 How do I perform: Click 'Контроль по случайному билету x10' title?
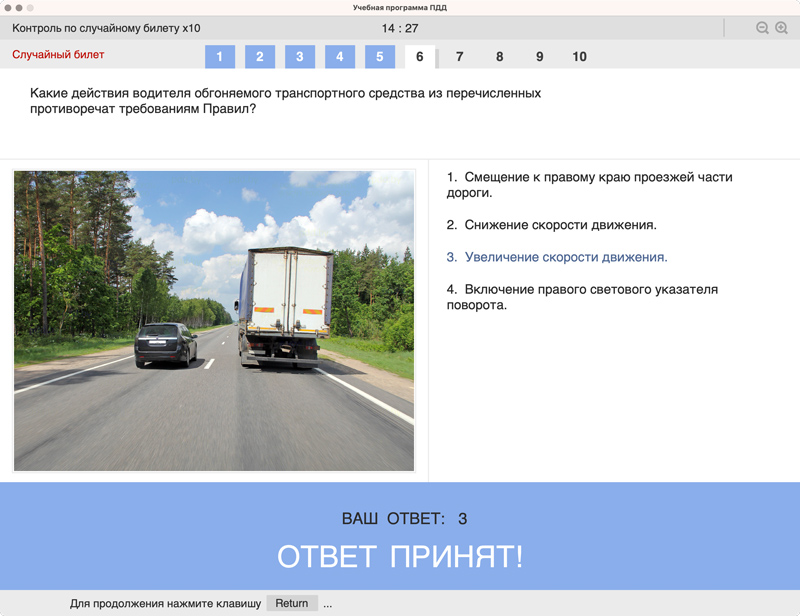pyautogui.click(x=106, y=28)
